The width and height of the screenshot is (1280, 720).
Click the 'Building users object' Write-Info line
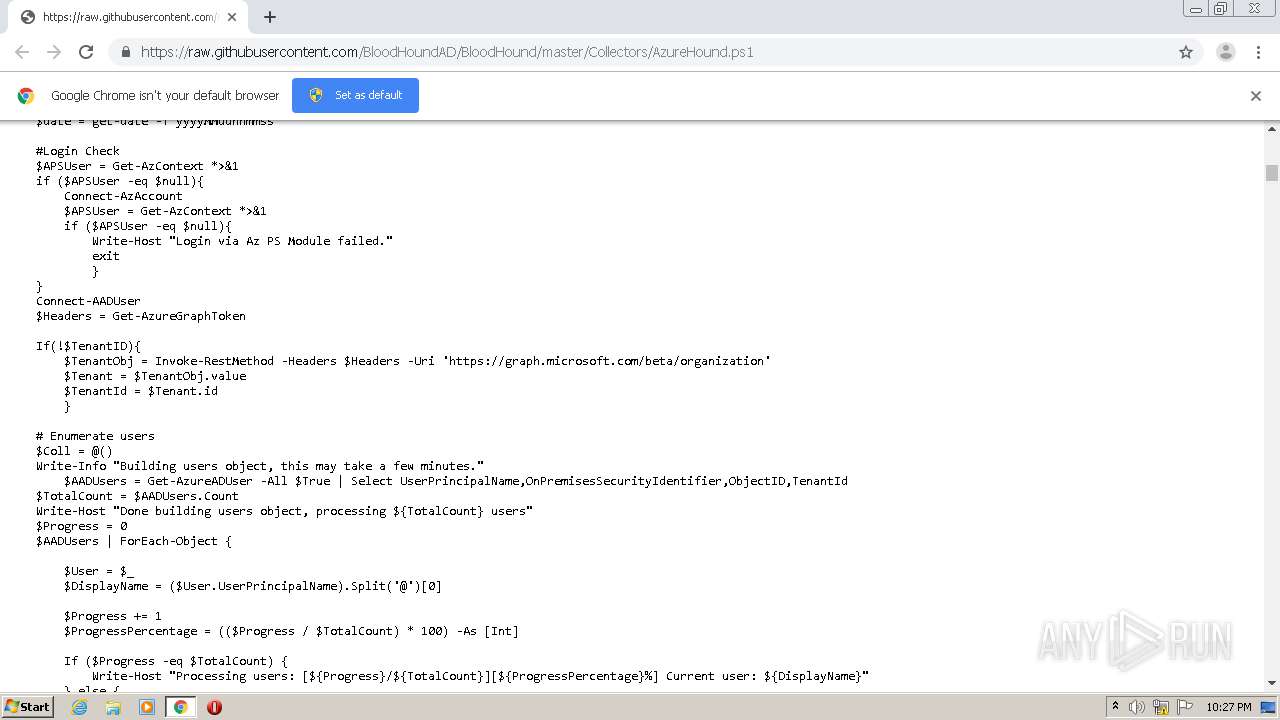coord(260,466)
